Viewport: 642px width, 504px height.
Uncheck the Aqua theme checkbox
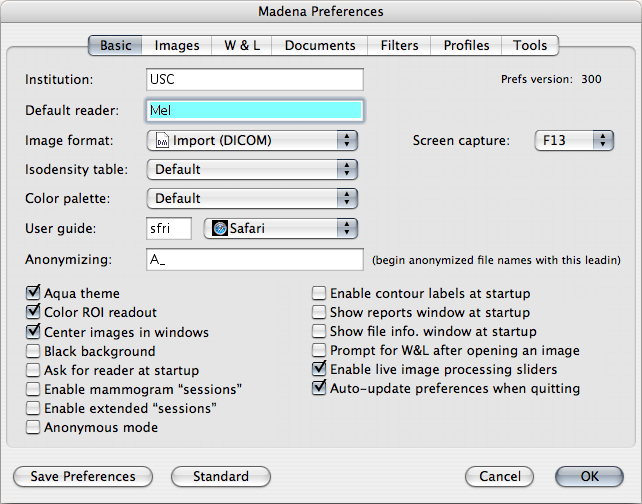tap(33, 294)
